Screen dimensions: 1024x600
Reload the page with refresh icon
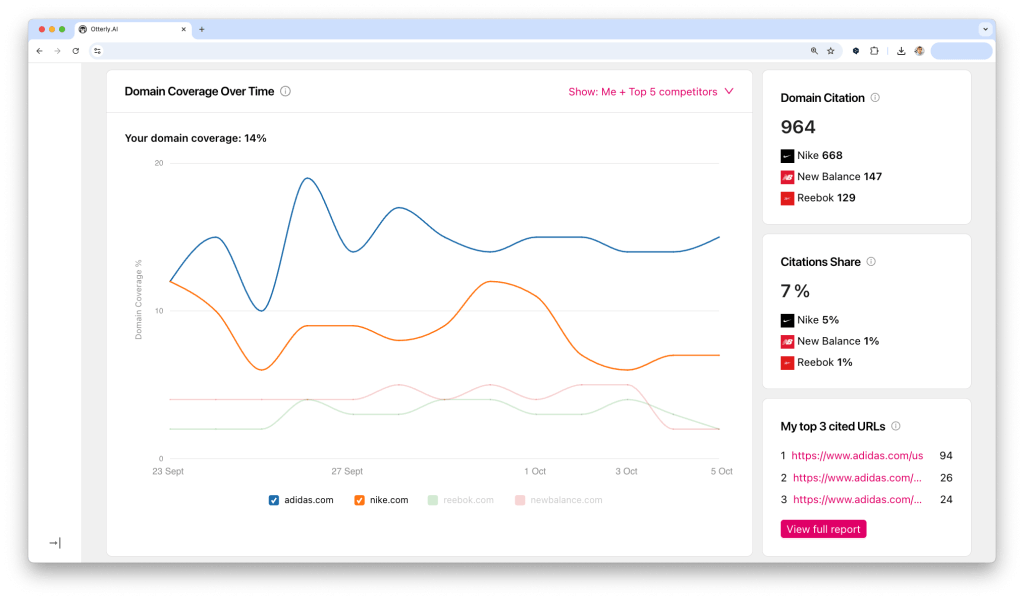(76, 51)
